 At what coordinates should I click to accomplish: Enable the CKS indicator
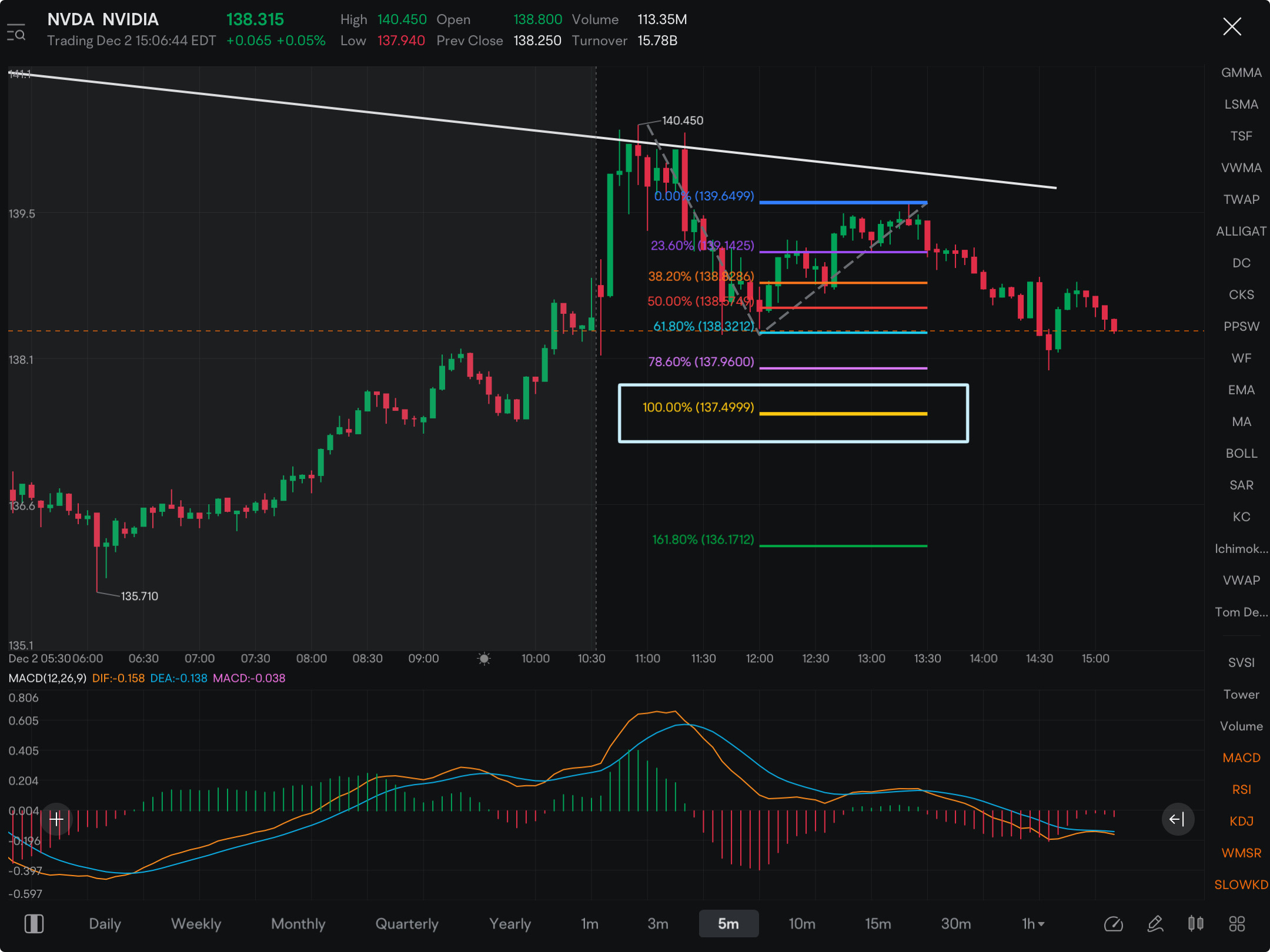[x=1241, y=295]
